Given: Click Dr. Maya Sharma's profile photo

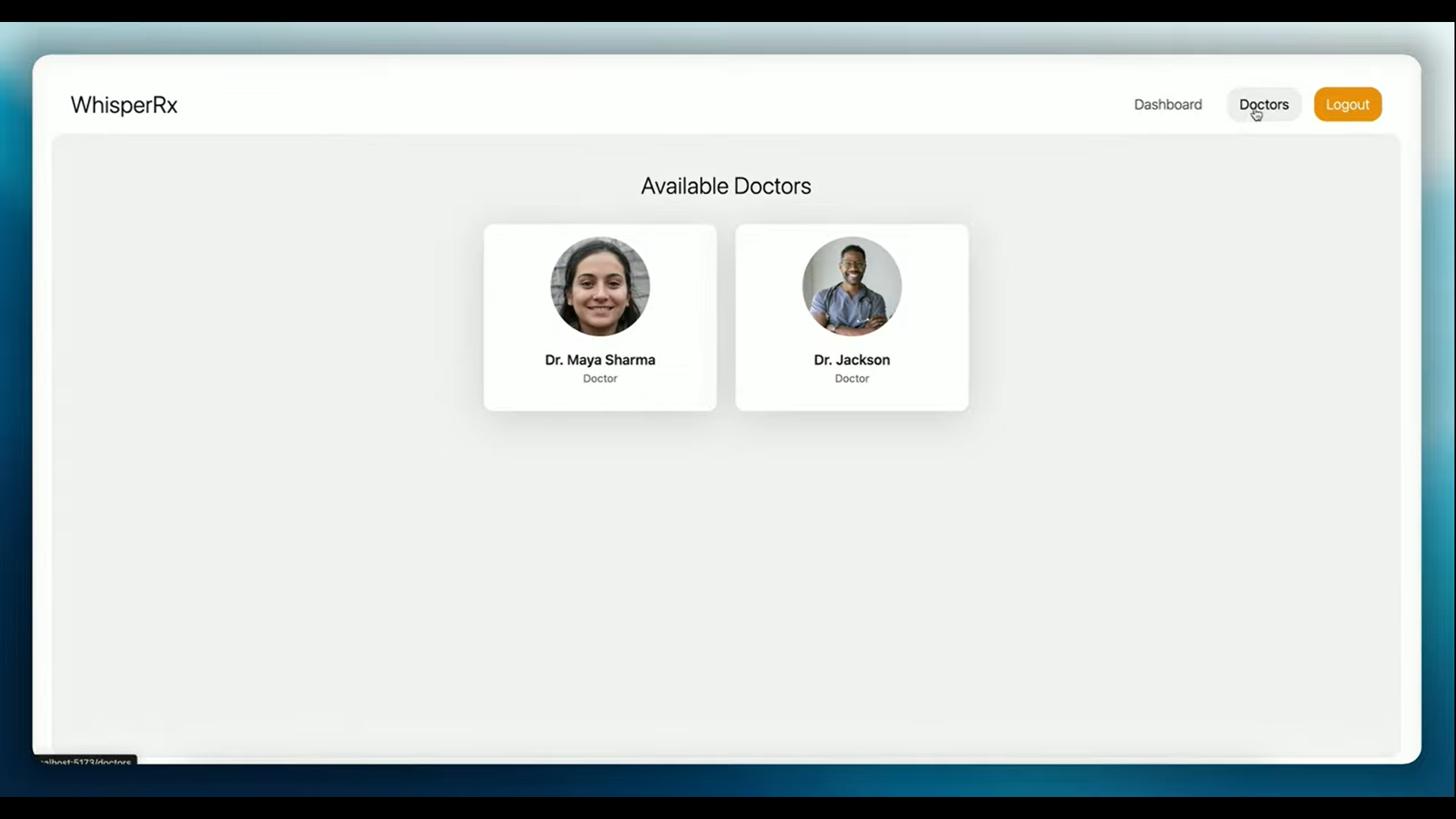Looking at the screenshot, I should coord(600,287).
